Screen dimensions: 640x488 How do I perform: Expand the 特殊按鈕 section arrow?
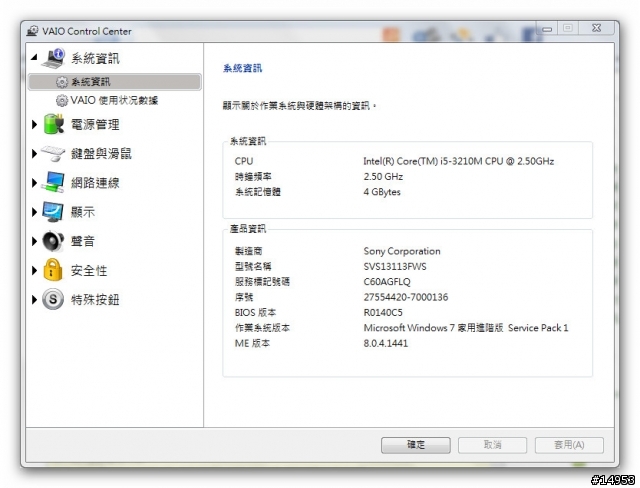coord(34,300)
